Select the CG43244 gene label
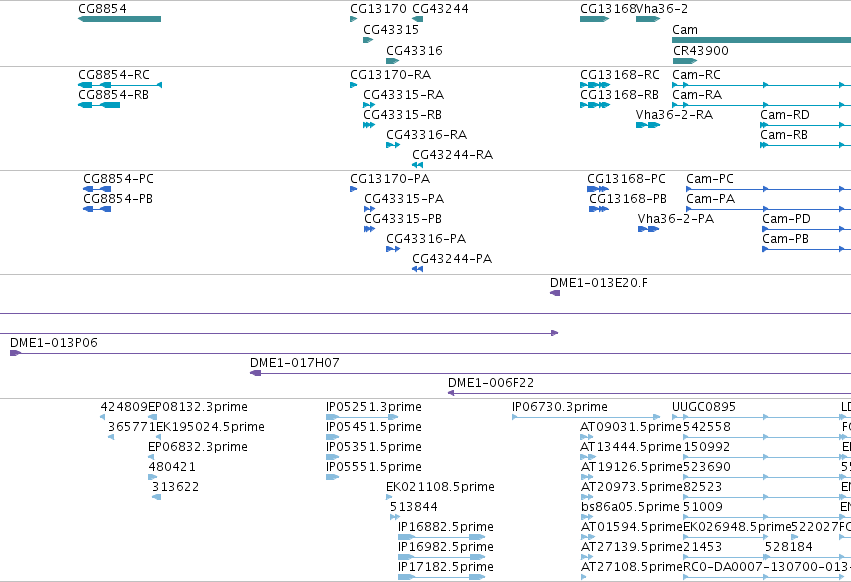Image resolution: width=851 pixels, height=582 pixels. 440,9
